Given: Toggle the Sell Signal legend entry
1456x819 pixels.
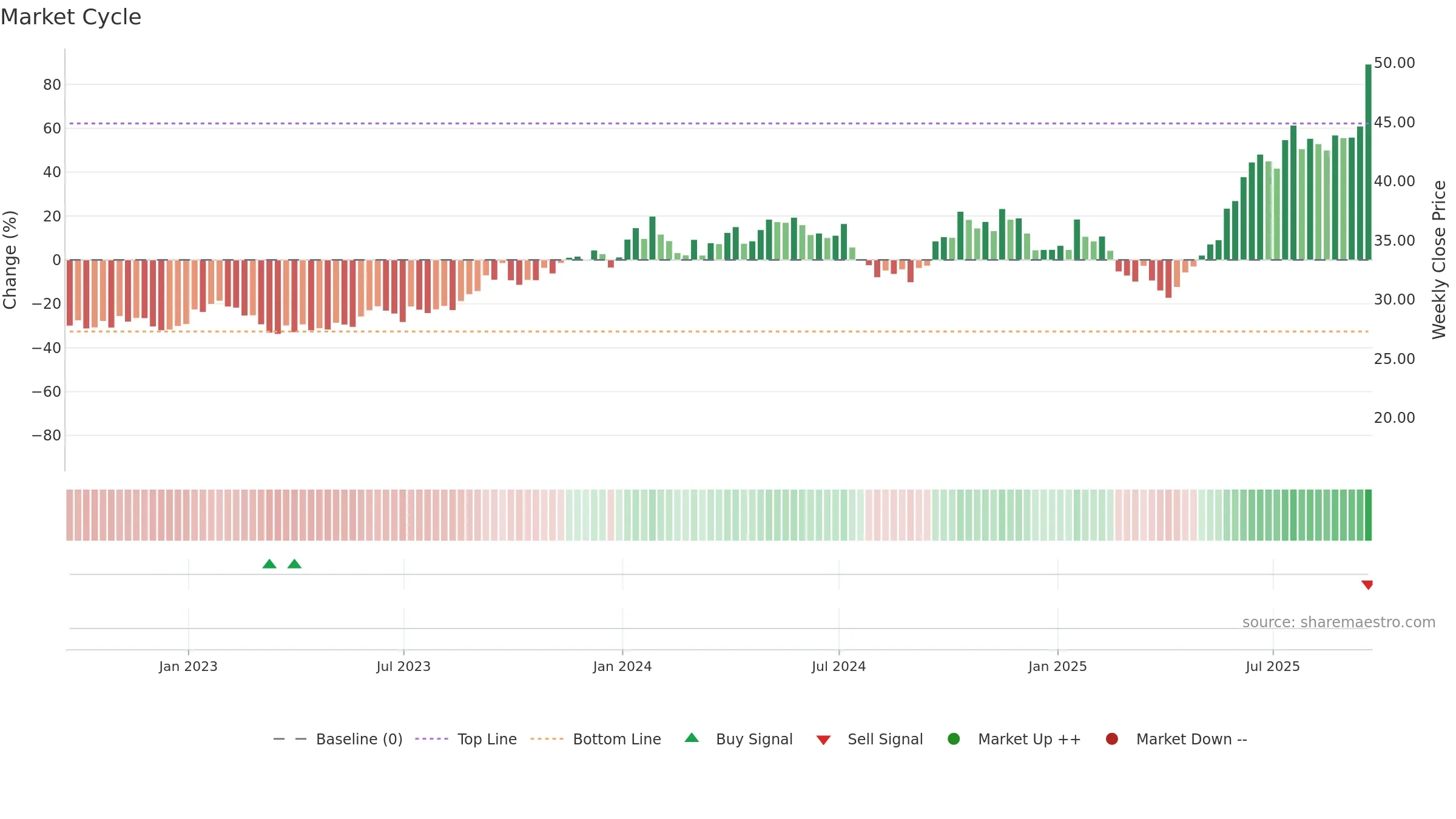Looking at the screenshot, I should (869, 739).
